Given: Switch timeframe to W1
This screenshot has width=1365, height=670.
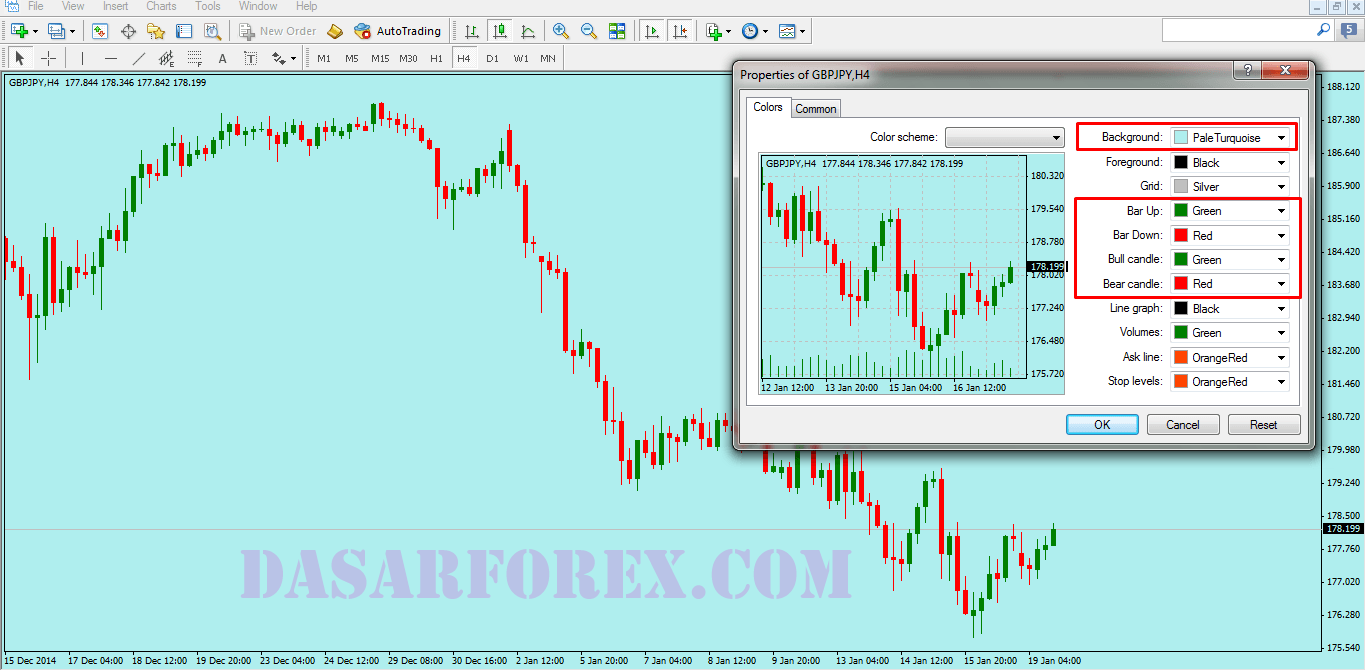Looking at the screenshot, I should pyautogui.click(x=521, y=58).
